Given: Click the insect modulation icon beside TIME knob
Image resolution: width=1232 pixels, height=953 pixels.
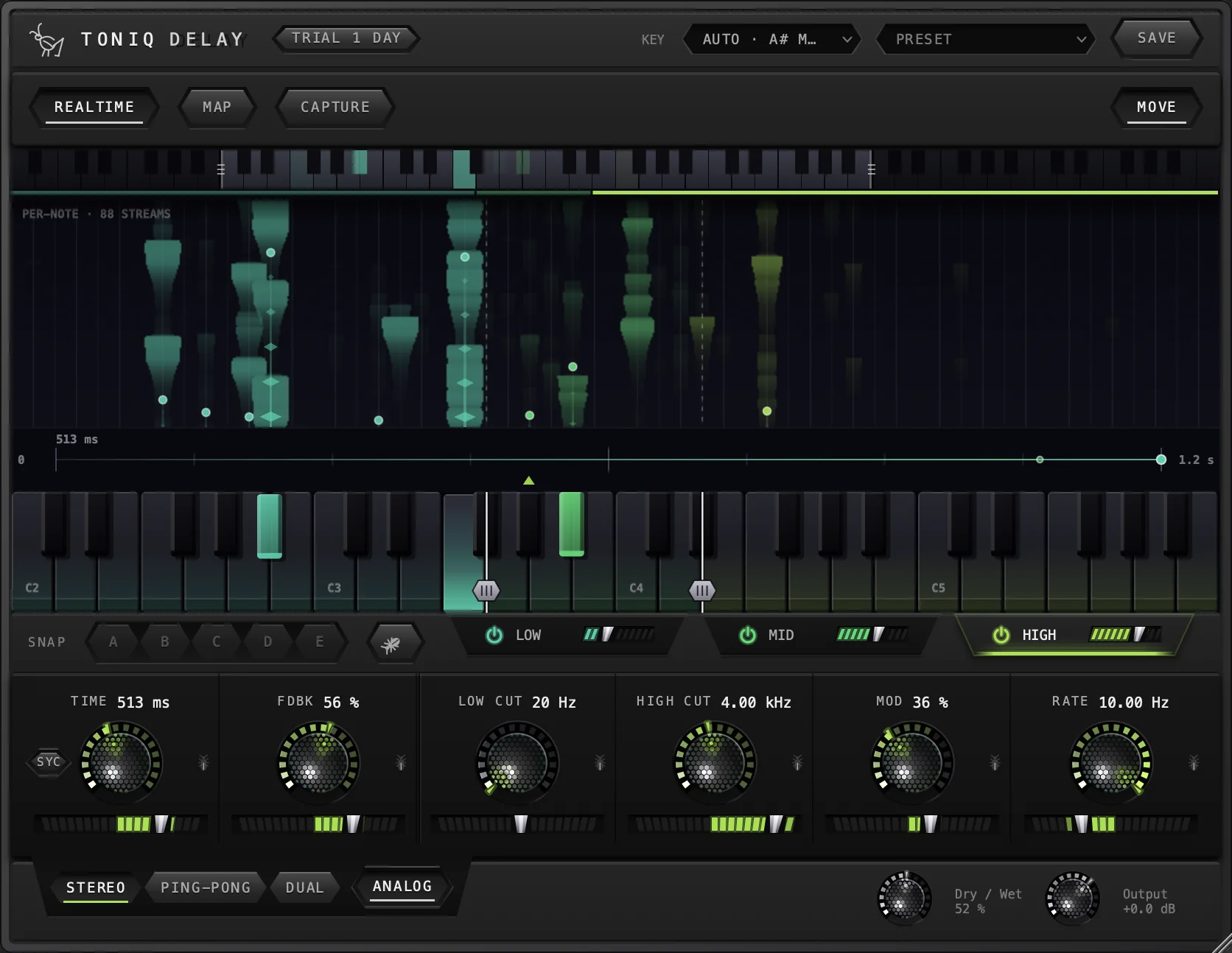Looking at the screenshot, I should click(x=203, y=762).
